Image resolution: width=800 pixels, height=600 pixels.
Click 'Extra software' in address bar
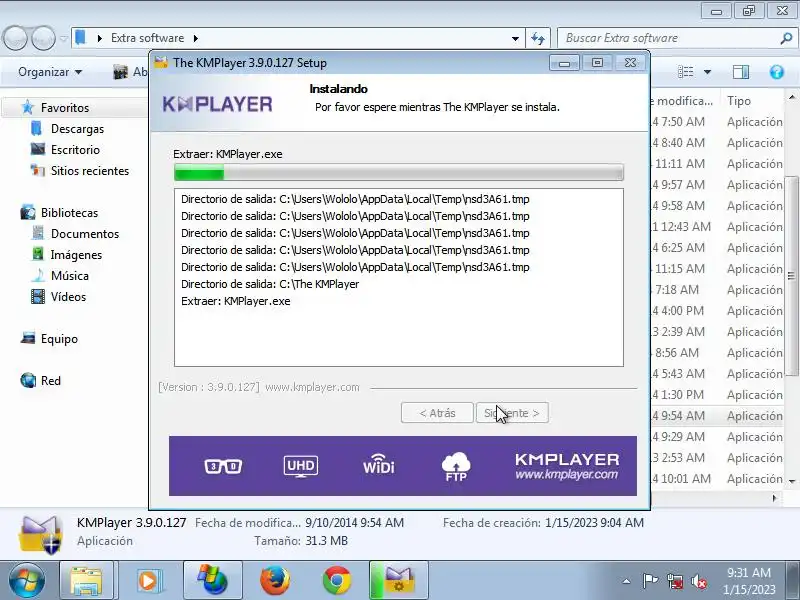[147, 38]
